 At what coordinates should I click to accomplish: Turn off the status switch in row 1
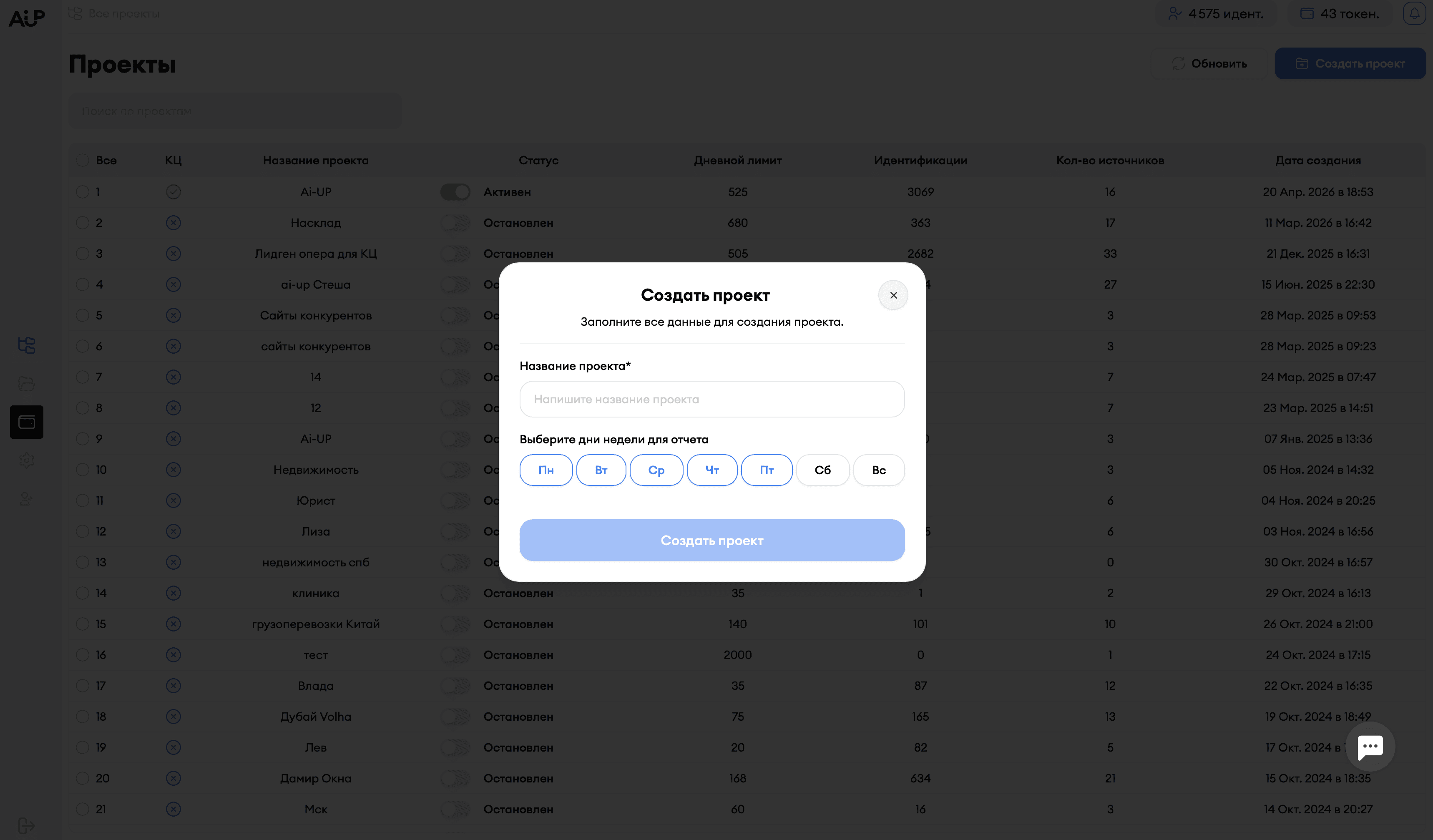pos(455,192)
